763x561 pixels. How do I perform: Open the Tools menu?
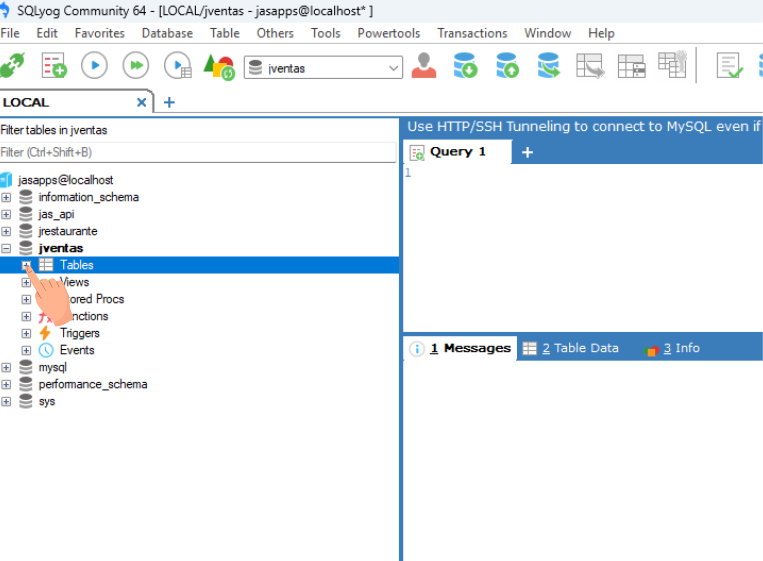click(326, 33)
